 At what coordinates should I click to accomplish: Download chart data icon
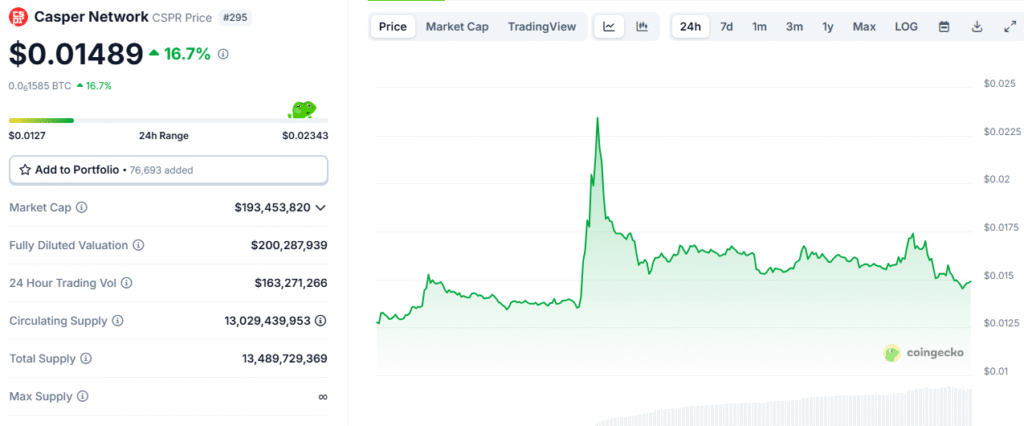(x=977, y=27)
